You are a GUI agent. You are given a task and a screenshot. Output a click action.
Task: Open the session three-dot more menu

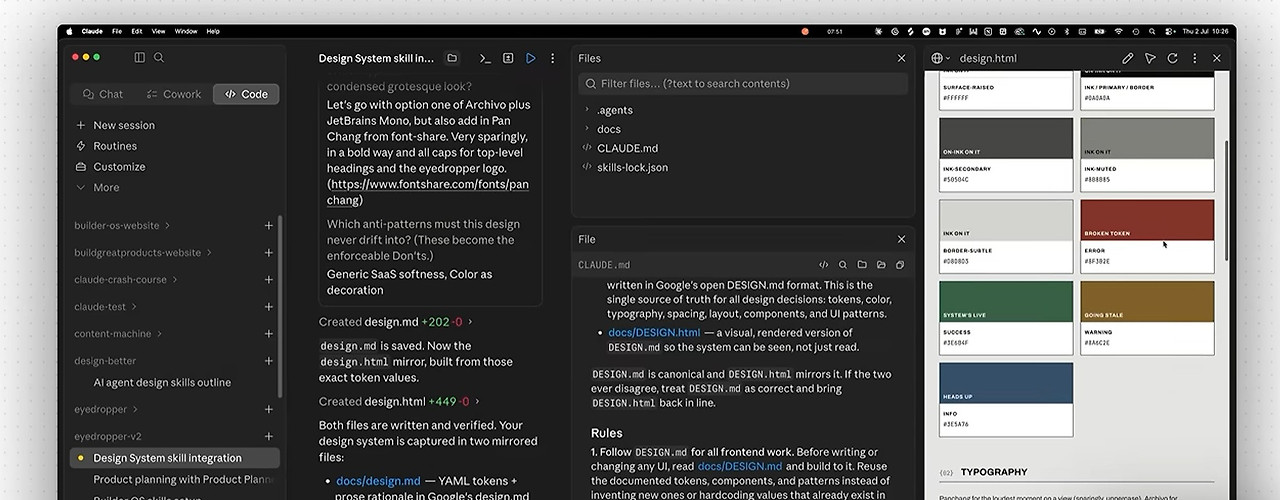tap(552, 58)
